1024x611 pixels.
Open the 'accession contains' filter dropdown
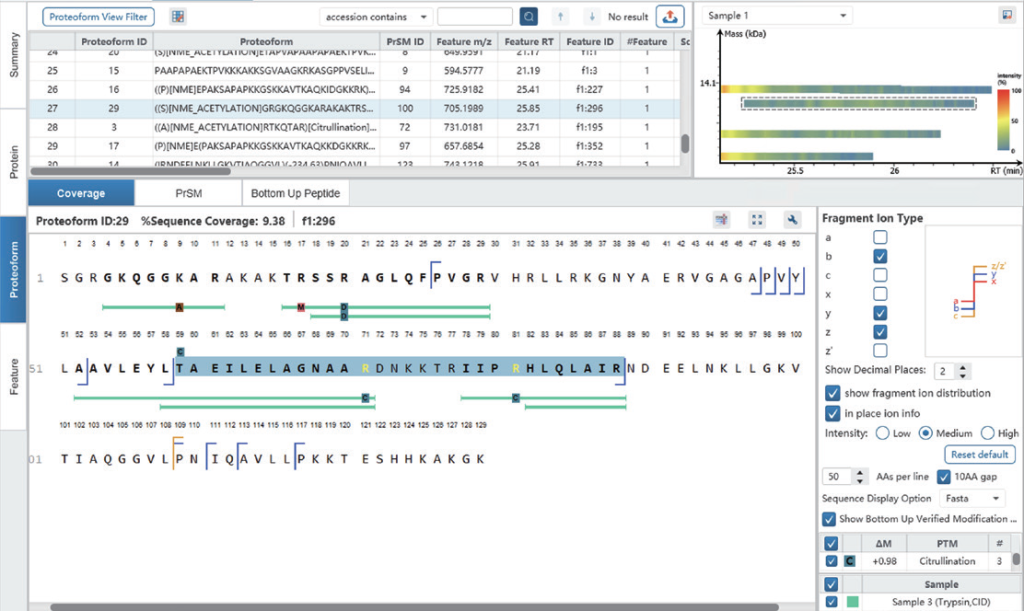click(376, 17)
